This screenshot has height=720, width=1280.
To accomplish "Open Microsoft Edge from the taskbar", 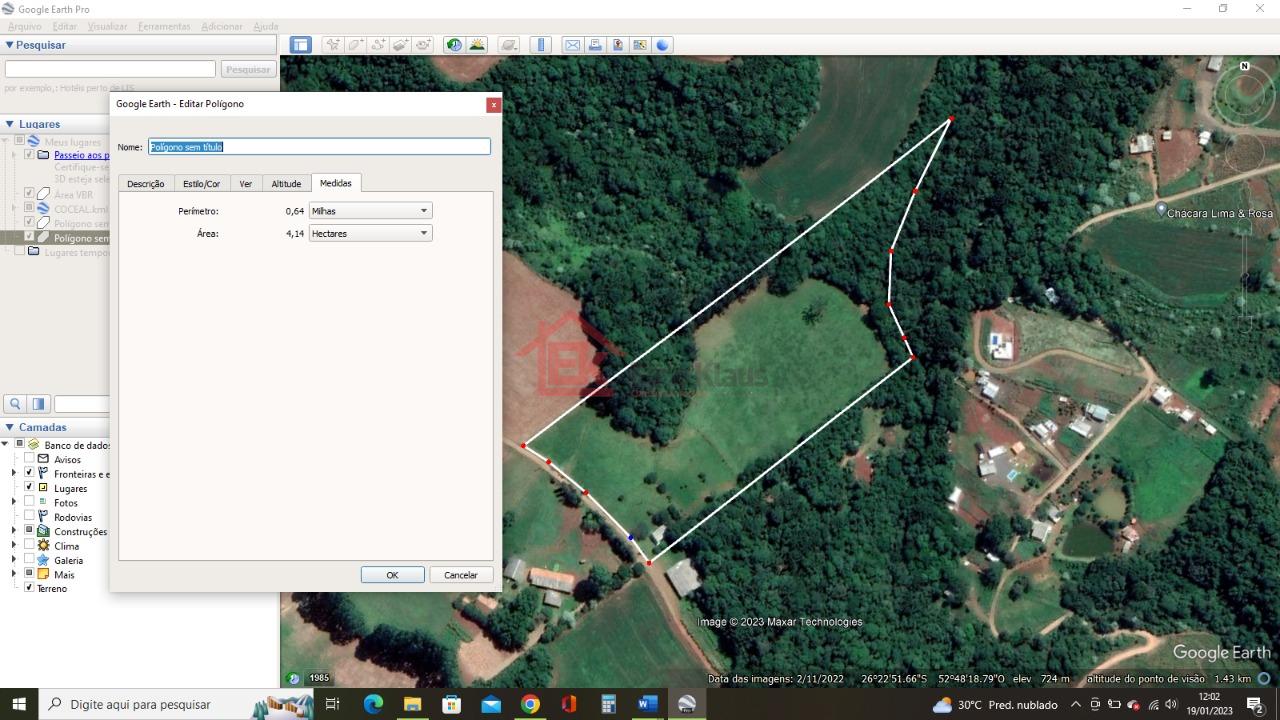I will (373, 704).
